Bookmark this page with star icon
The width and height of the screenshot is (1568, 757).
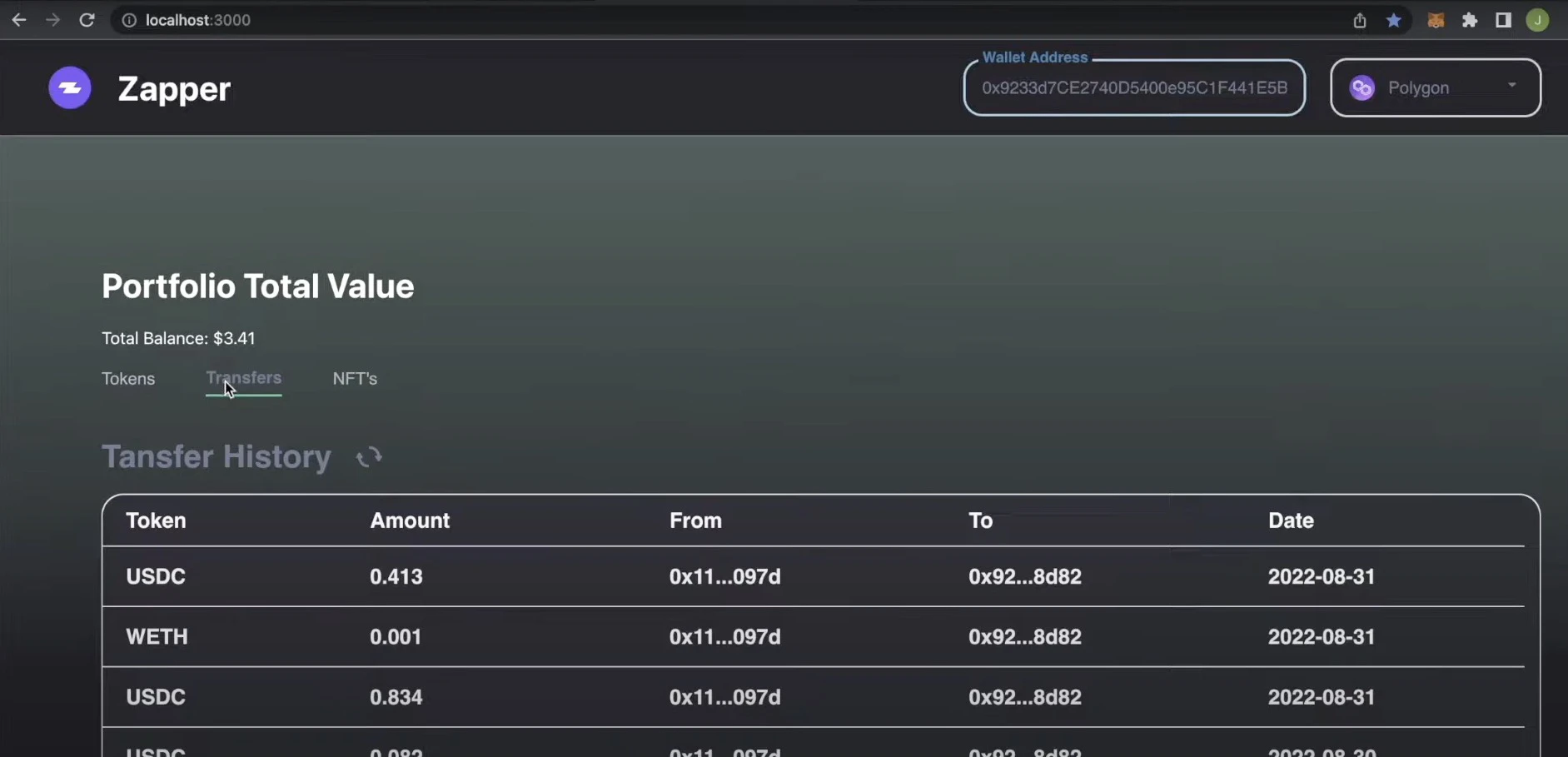pos(1393,20)
